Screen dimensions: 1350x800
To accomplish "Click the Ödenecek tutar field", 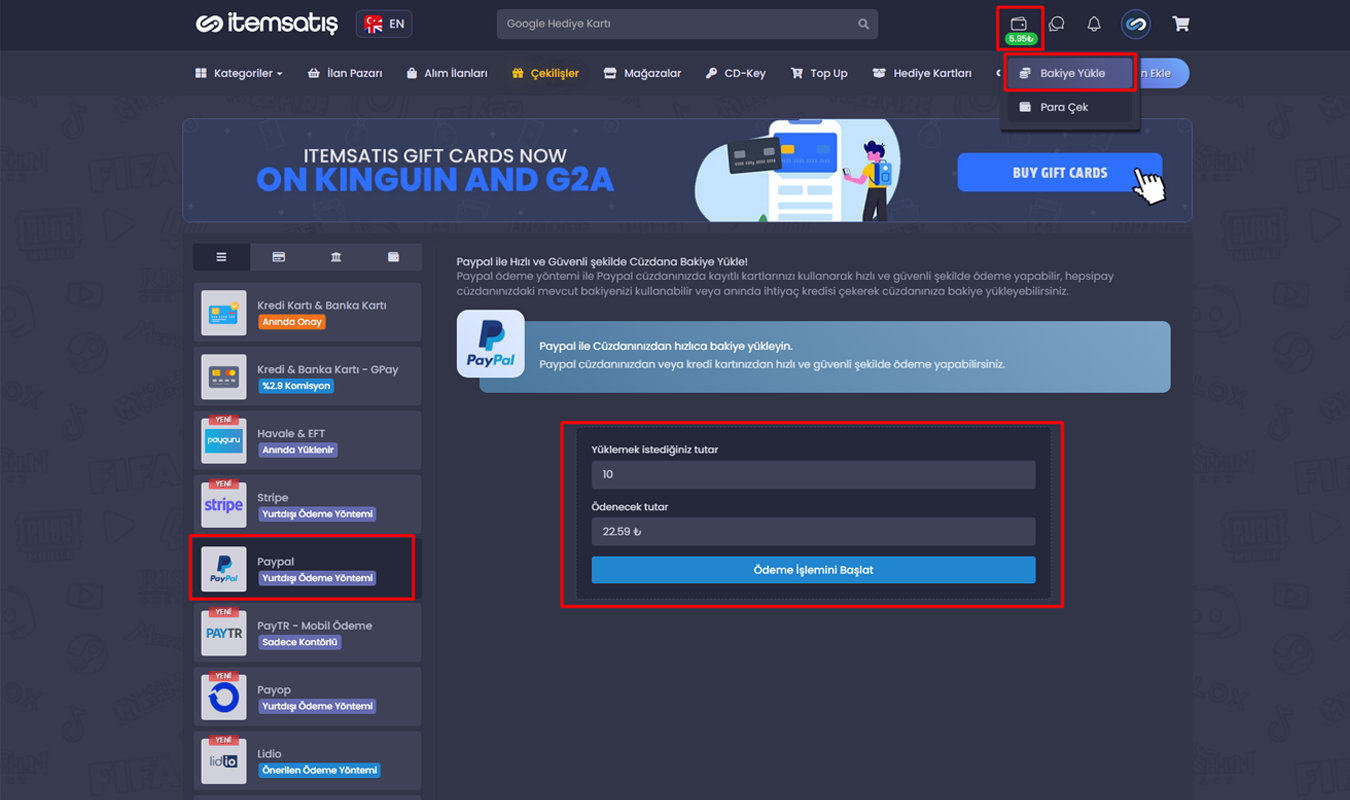I will [813, 532].
